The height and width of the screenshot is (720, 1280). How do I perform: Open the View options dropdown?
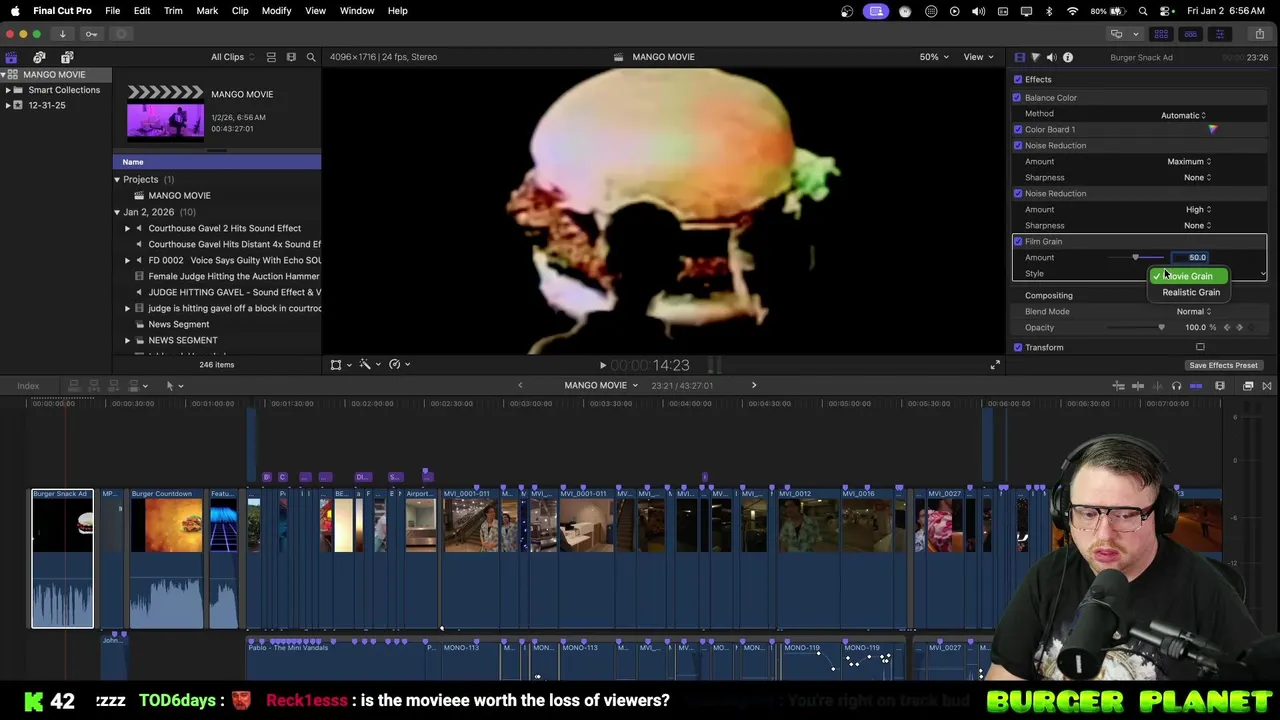coord(977,57)
